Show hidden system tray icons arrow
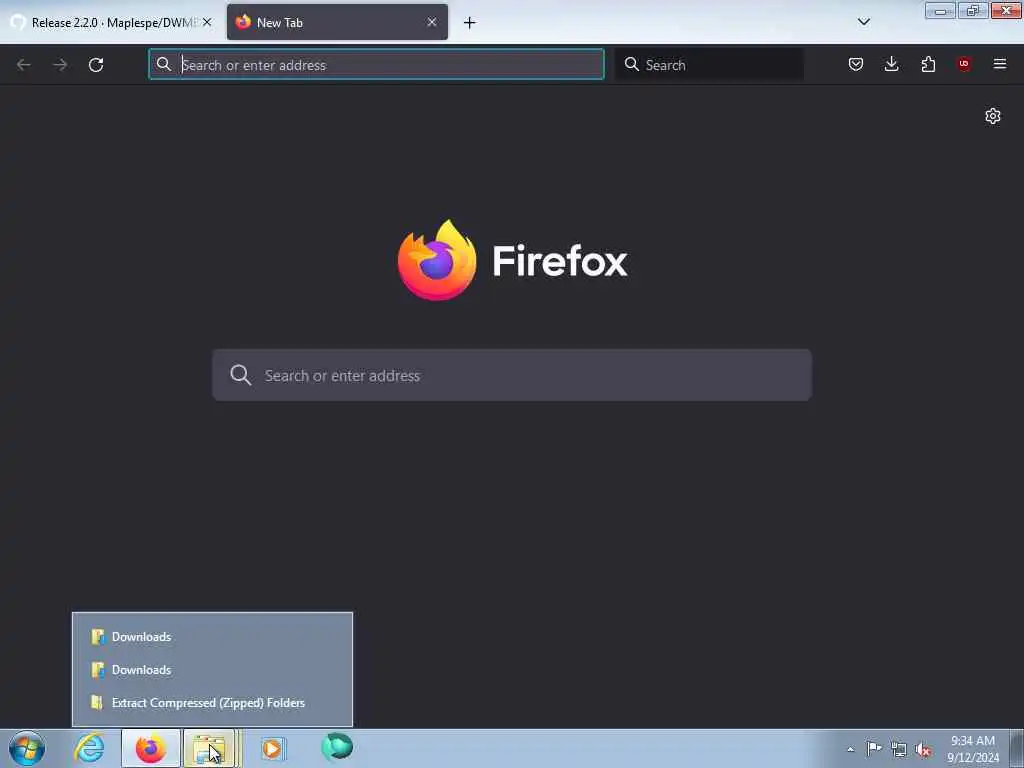 (850, 749)
